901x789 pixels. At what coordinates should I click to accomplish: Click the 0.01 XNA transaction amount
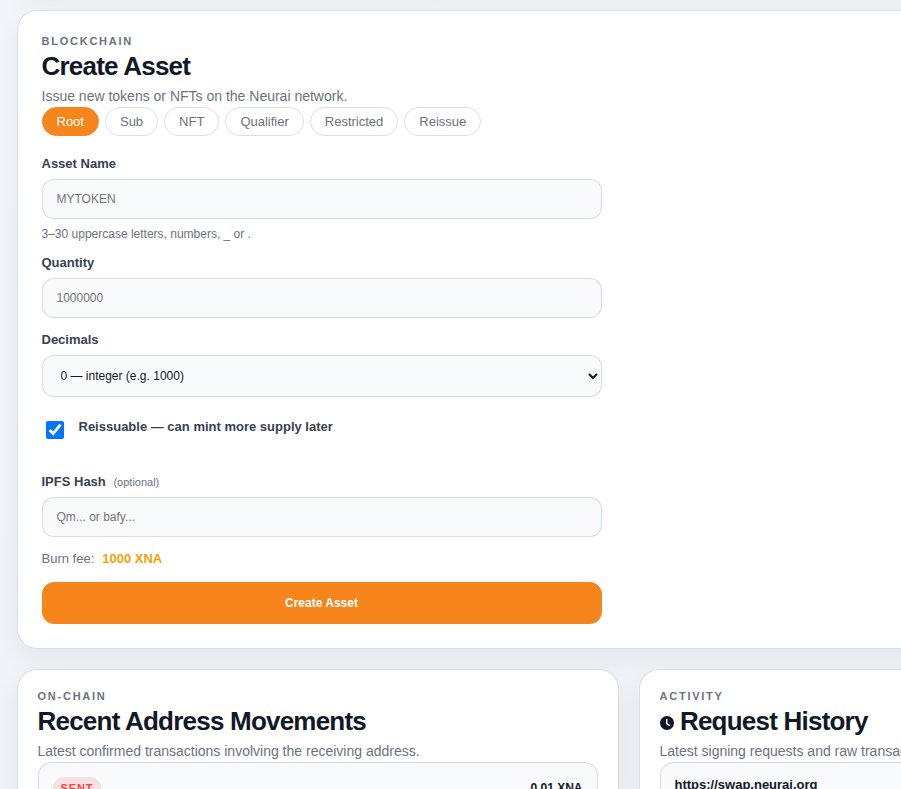click(x=555, y=785)
